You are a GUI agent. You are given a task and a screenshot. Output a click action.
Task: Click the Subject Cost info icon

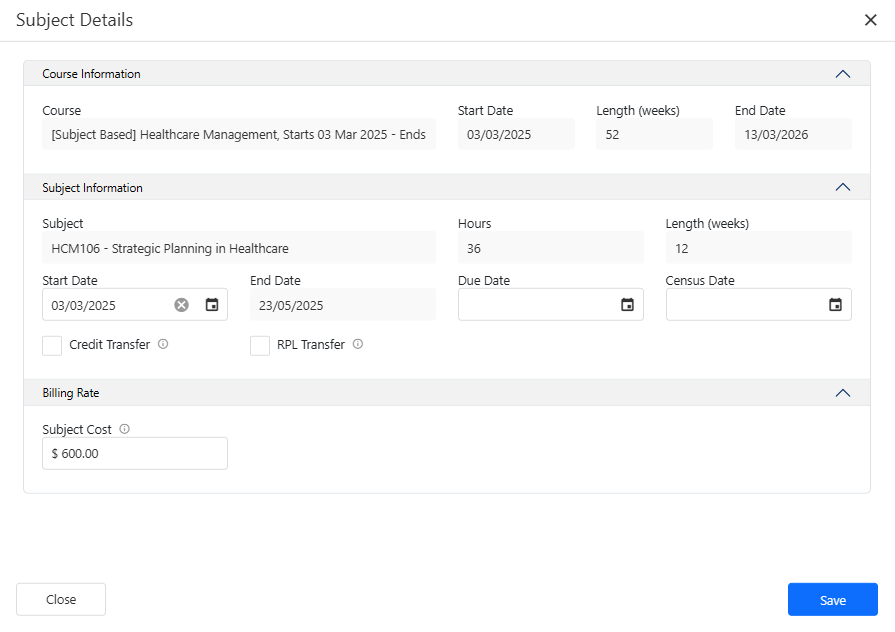pos(124,429)
